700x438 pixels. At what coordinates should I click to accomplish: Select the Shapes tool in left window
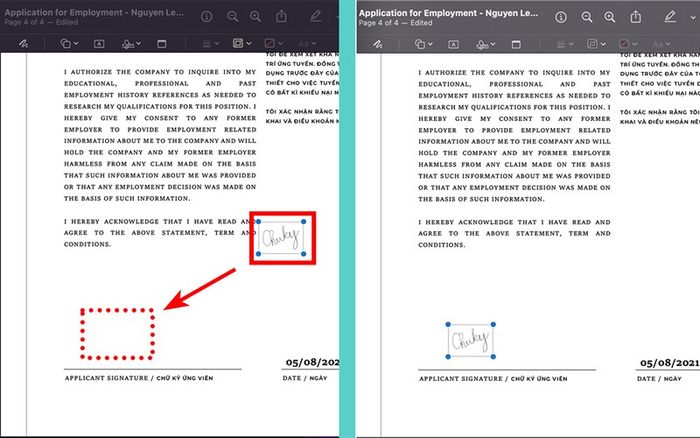point(66,43)
